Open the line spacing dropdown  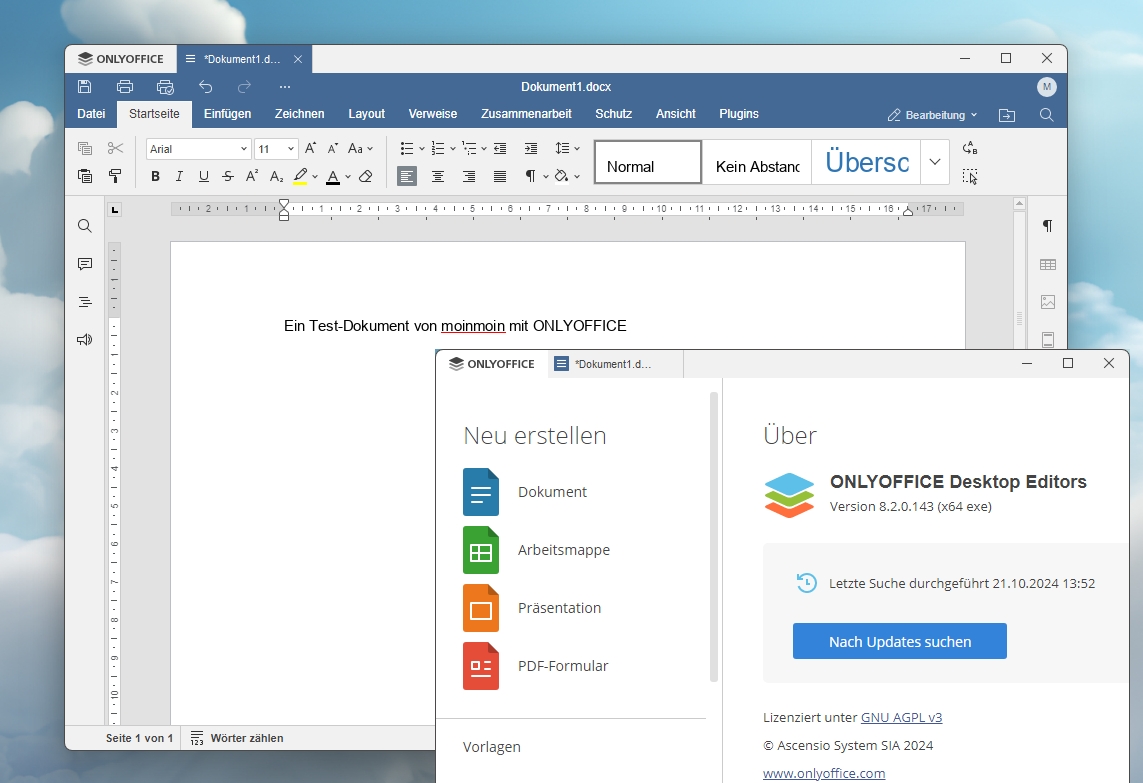(567, 149)
